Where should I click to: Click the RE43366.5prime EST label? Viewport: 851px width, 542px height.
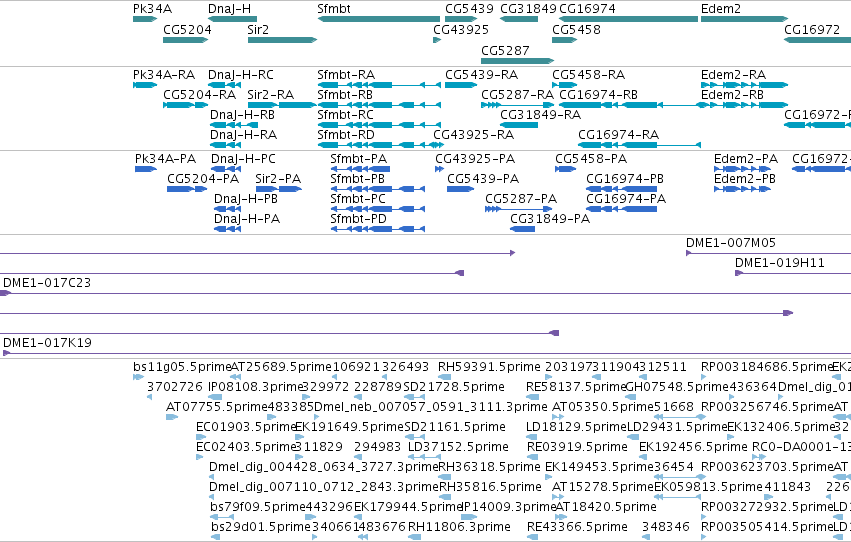[x=577, y=527]
